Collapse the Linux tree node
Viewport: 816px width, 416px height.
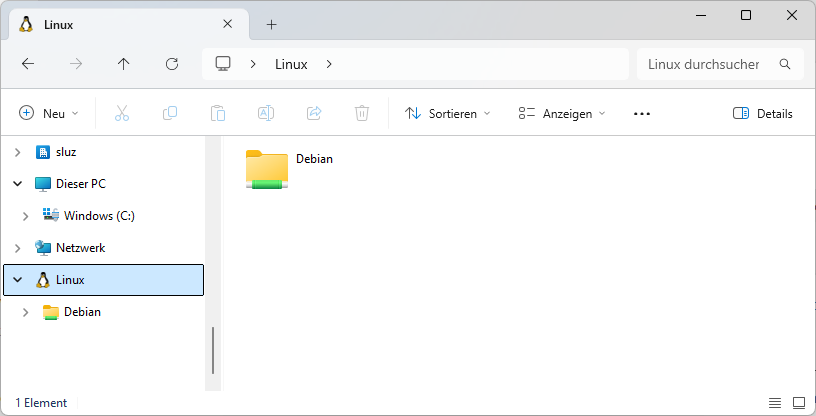click(x=18, y=280)
